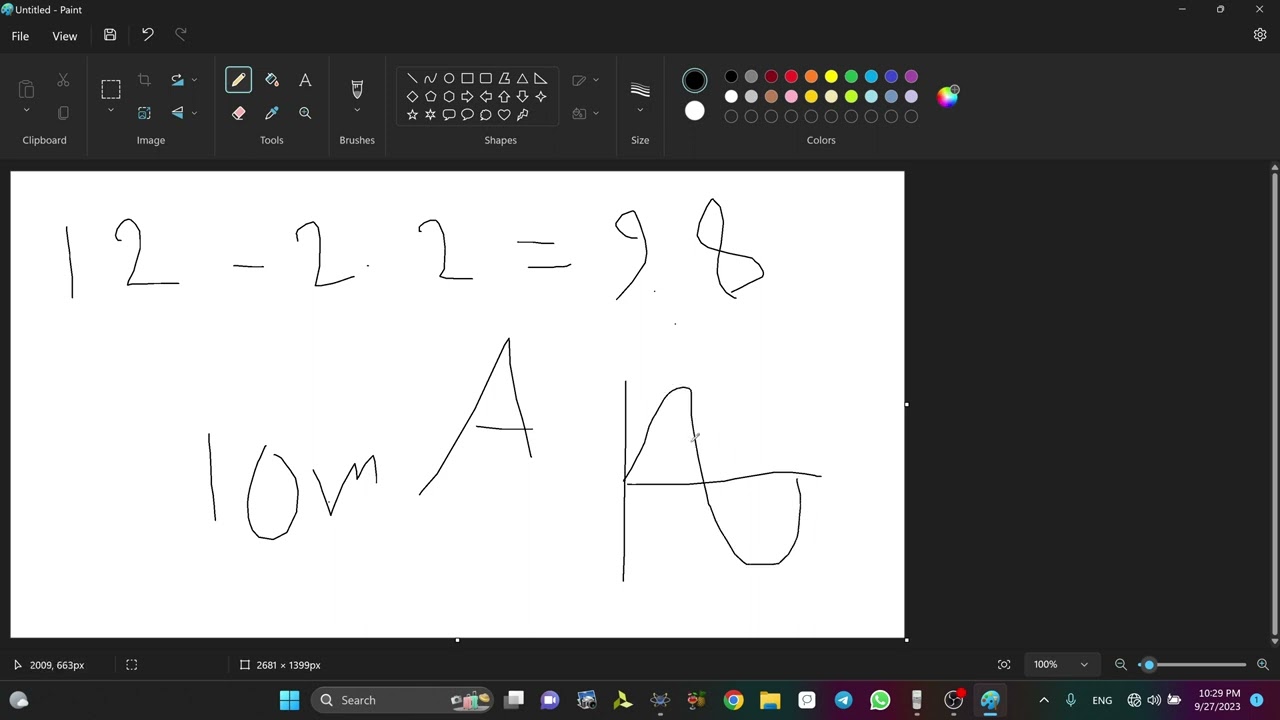
Task: Choose the purple color swatch
Action: pyautogui.click(x=911, y=77)
